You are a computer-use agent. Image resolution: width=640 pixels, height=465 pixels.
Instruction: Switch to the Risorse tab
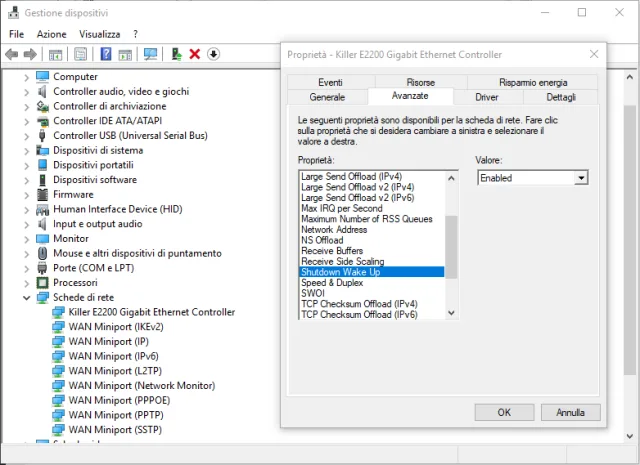[421, 82]
